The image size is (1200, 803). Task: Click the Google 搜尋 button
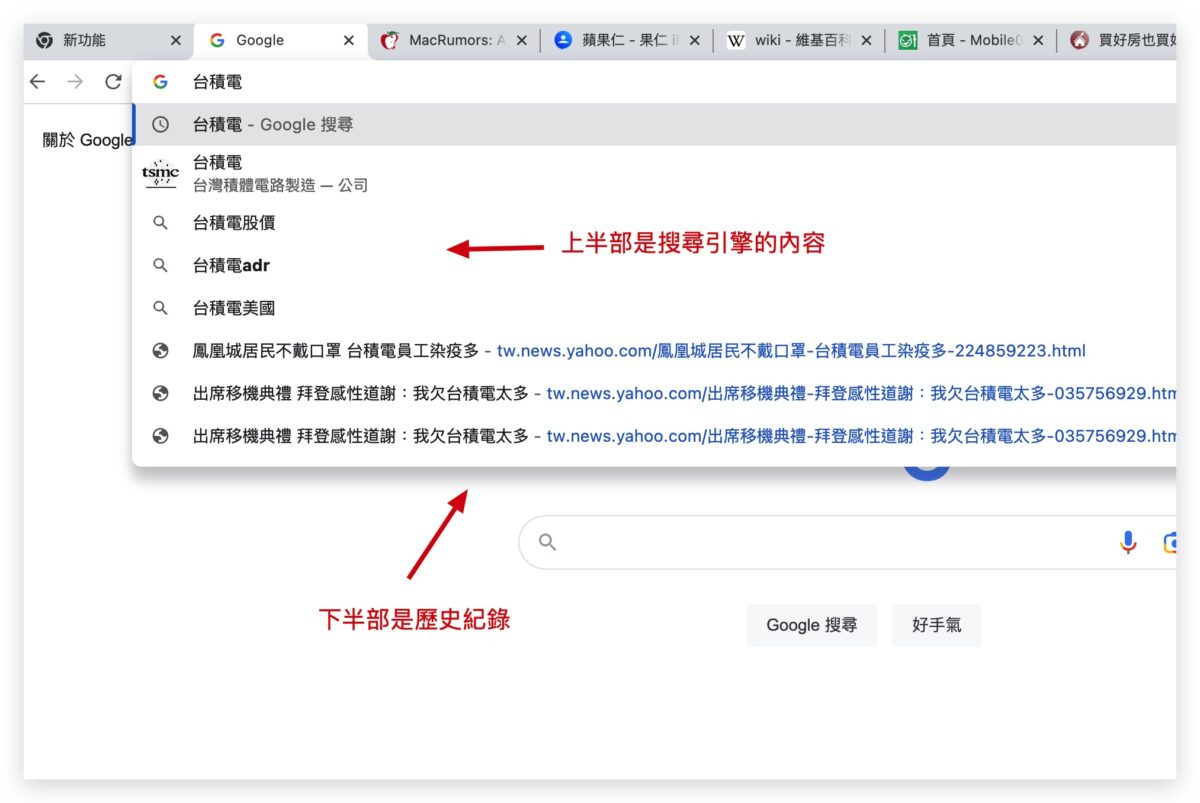(811, 625)
